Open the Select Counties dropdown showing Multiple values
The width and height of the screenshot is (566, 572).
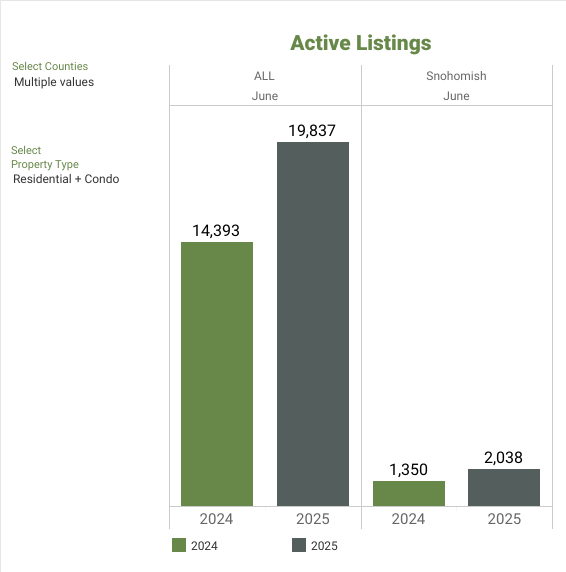[54, 82]
